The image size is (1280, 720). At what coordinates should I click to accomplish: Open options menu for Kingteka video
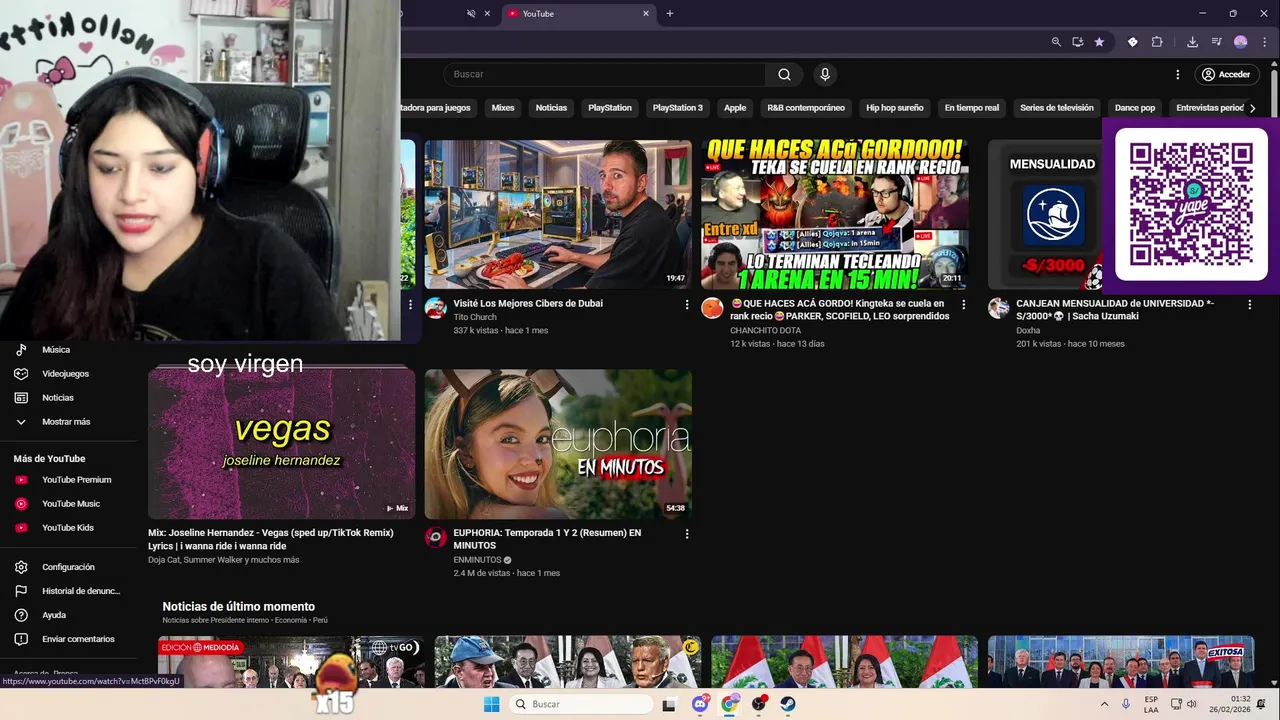coord(964,304)
